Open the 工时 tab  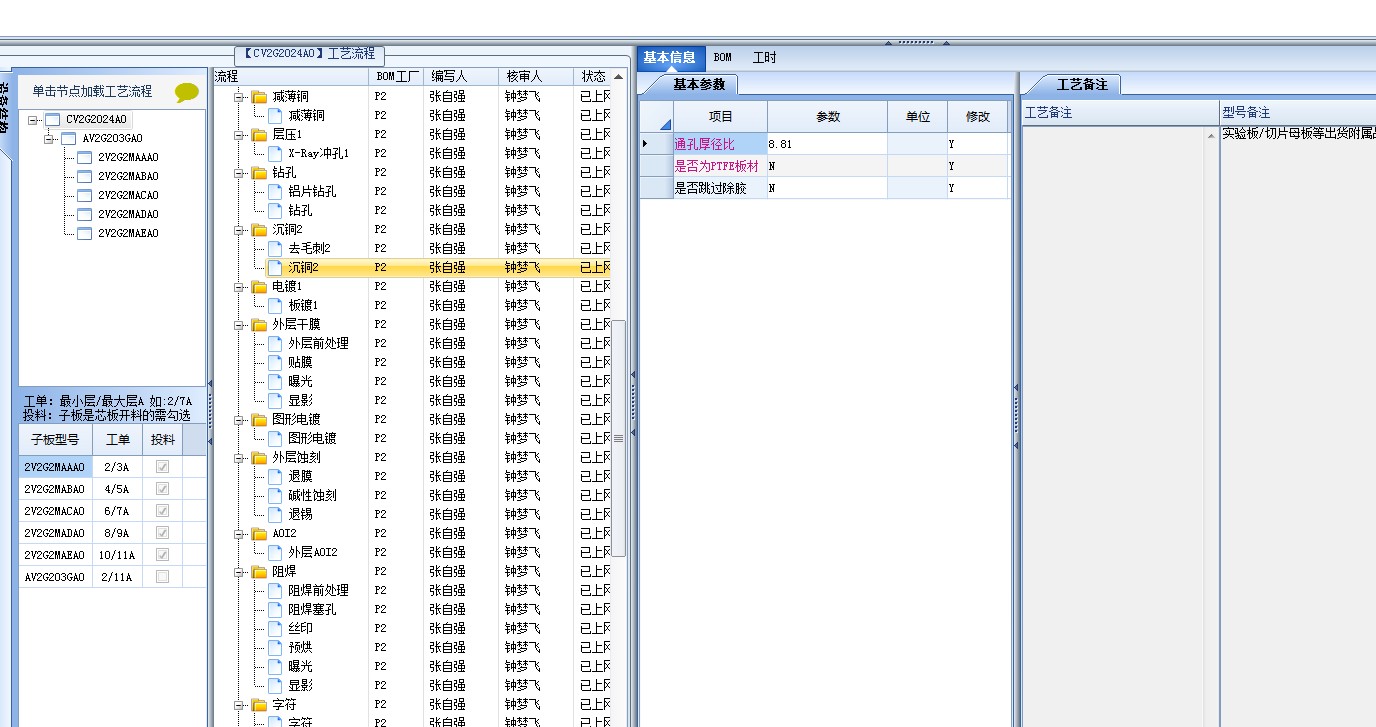click(x=764, y=58)
